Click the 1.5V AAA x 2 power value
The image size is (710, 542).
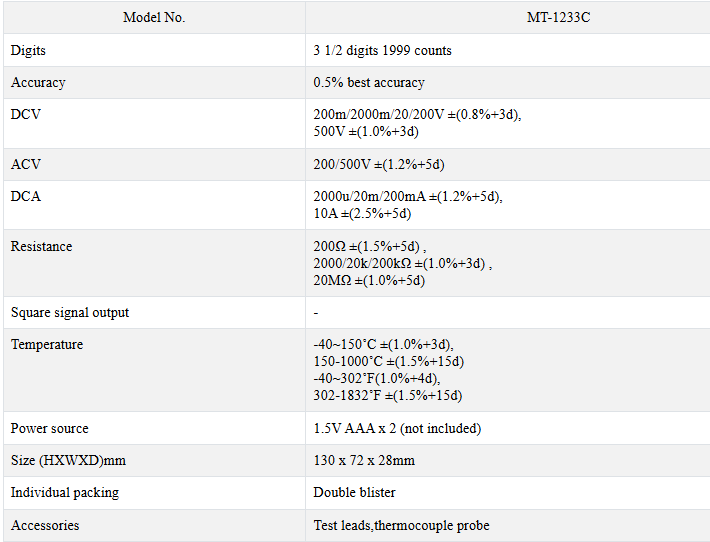pos(397,428)
